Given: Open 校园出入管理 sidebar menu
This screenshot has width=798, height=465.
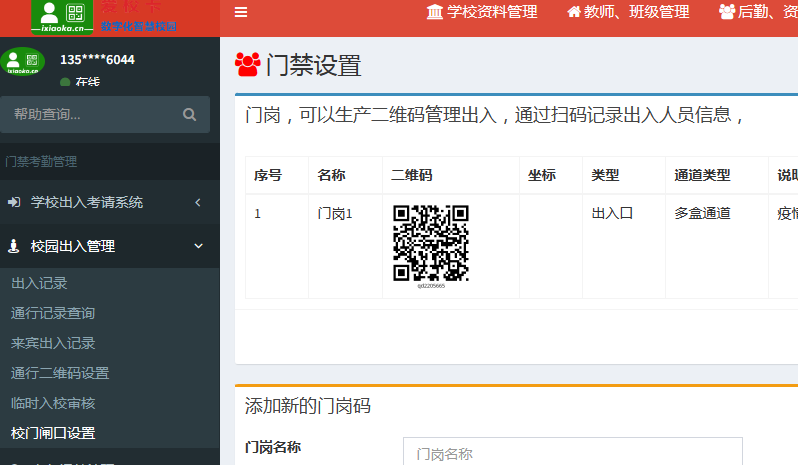Looking at the screenshot, I should coord(110,246).
